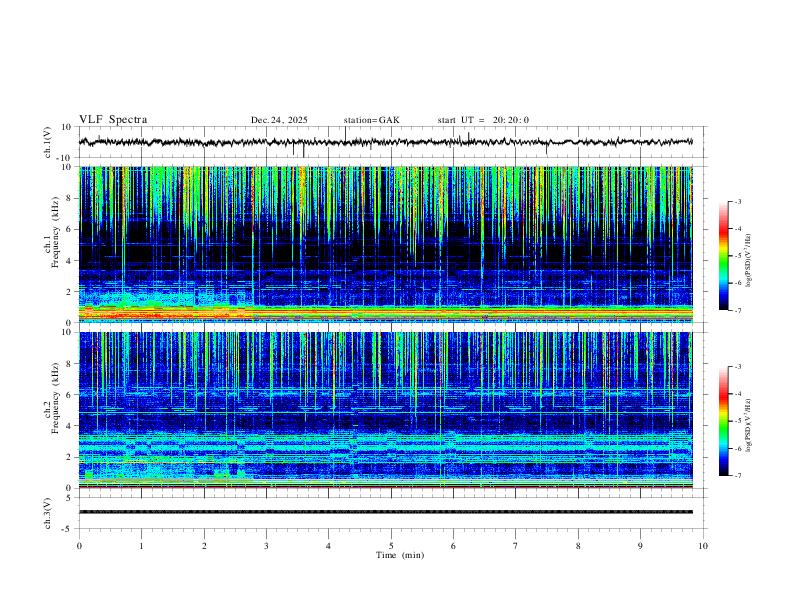Click the "ch.3(V)" axis label

(x=48, y=514)
